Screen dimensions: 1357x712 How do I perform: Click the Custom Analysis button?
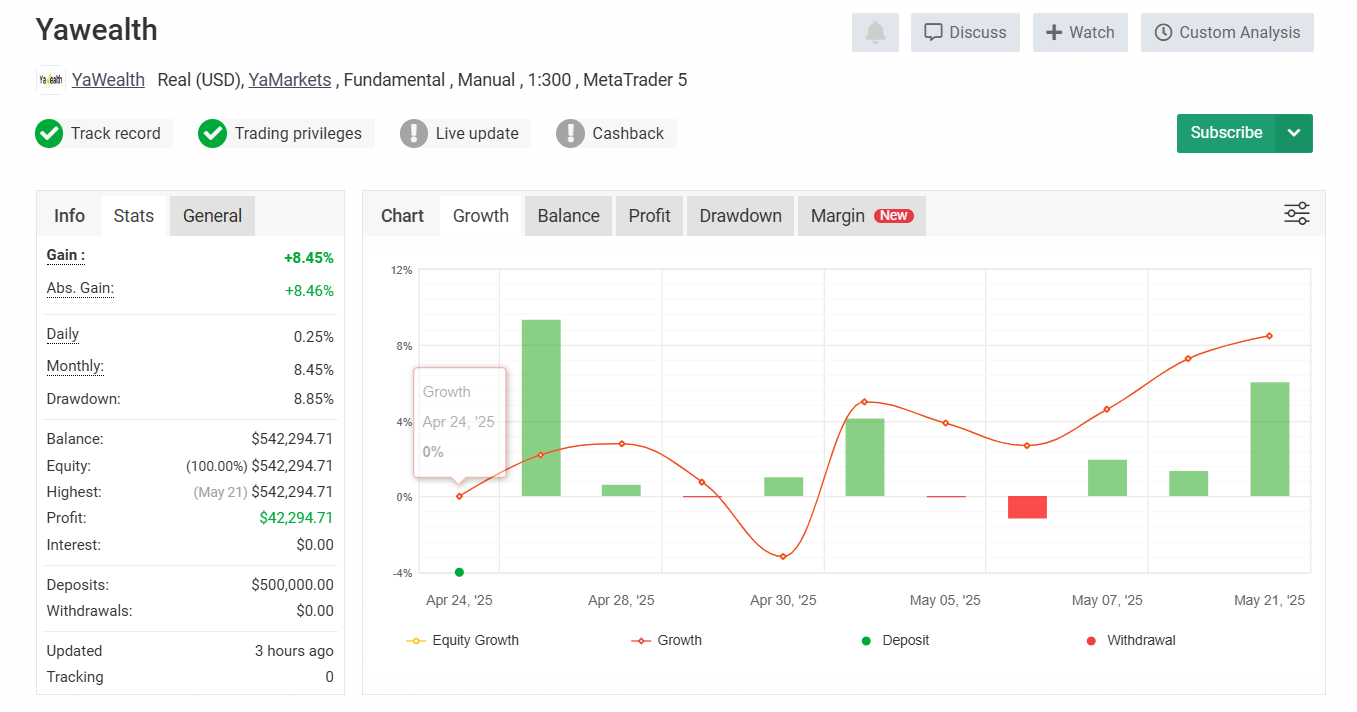pos(1227,33)
